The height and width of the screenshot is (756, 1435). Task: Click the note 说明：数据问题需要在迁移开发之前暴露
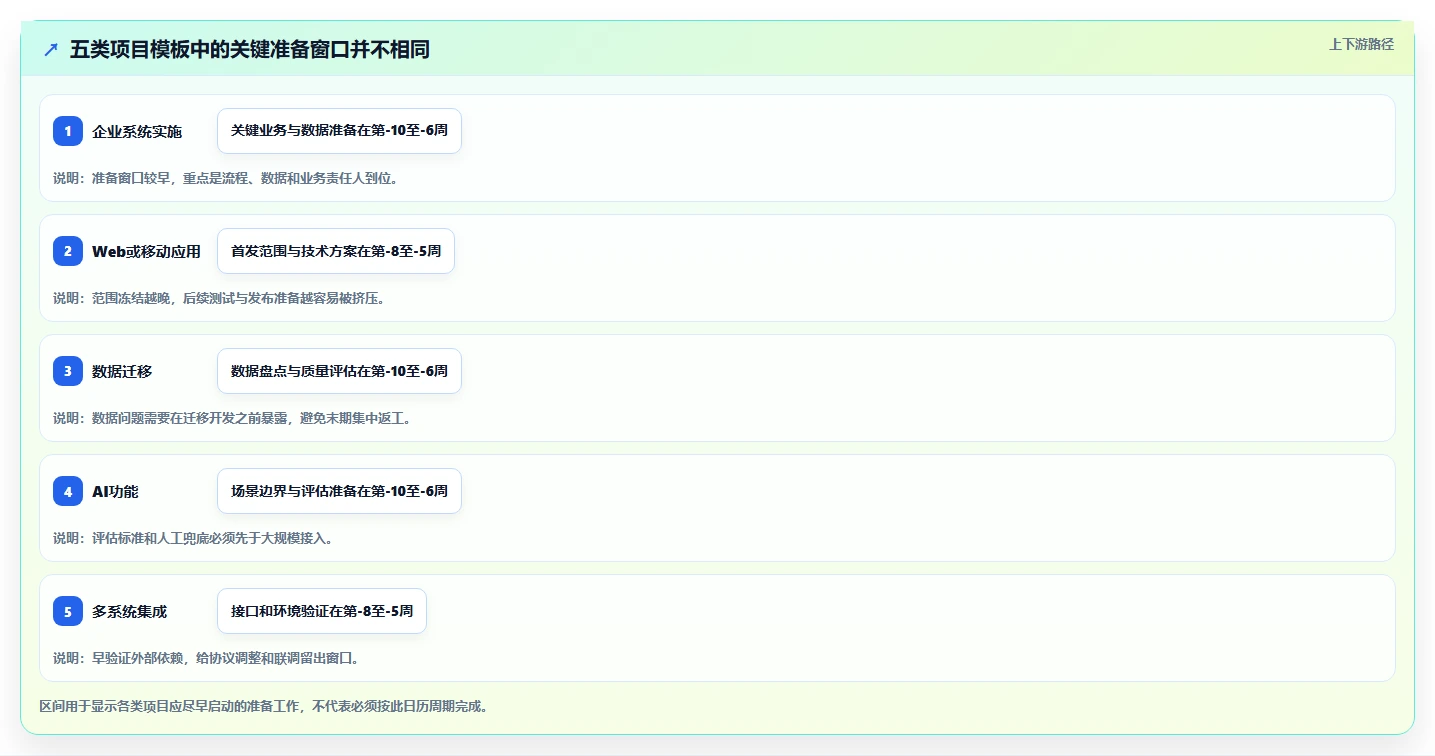point(232,418)
